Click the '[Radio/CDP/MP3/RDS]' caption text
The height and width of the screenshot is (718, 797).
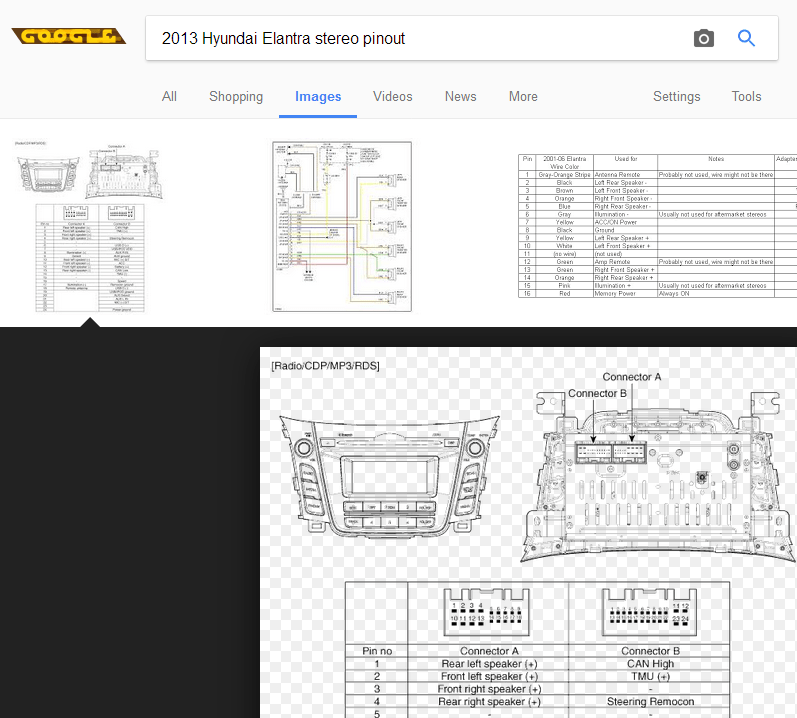point(325,366)
